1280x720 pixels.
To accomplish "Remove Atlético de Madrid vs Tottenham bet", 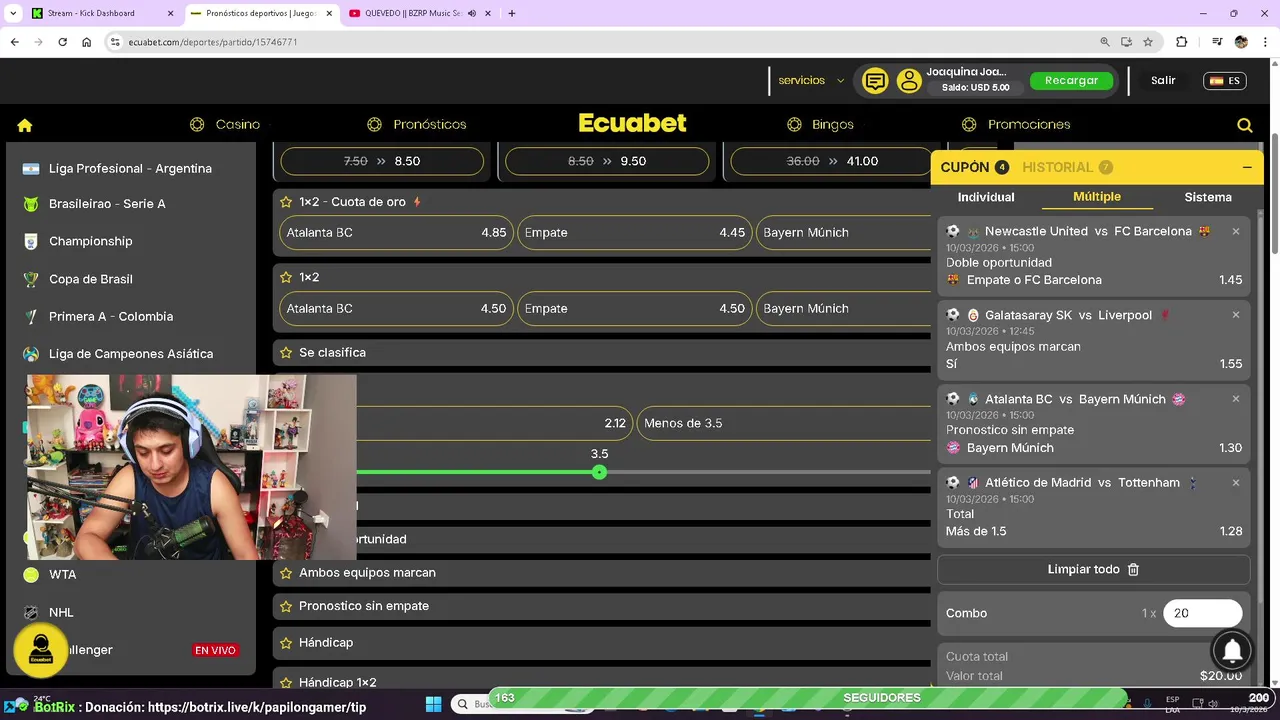I will tap(1236, 482).
